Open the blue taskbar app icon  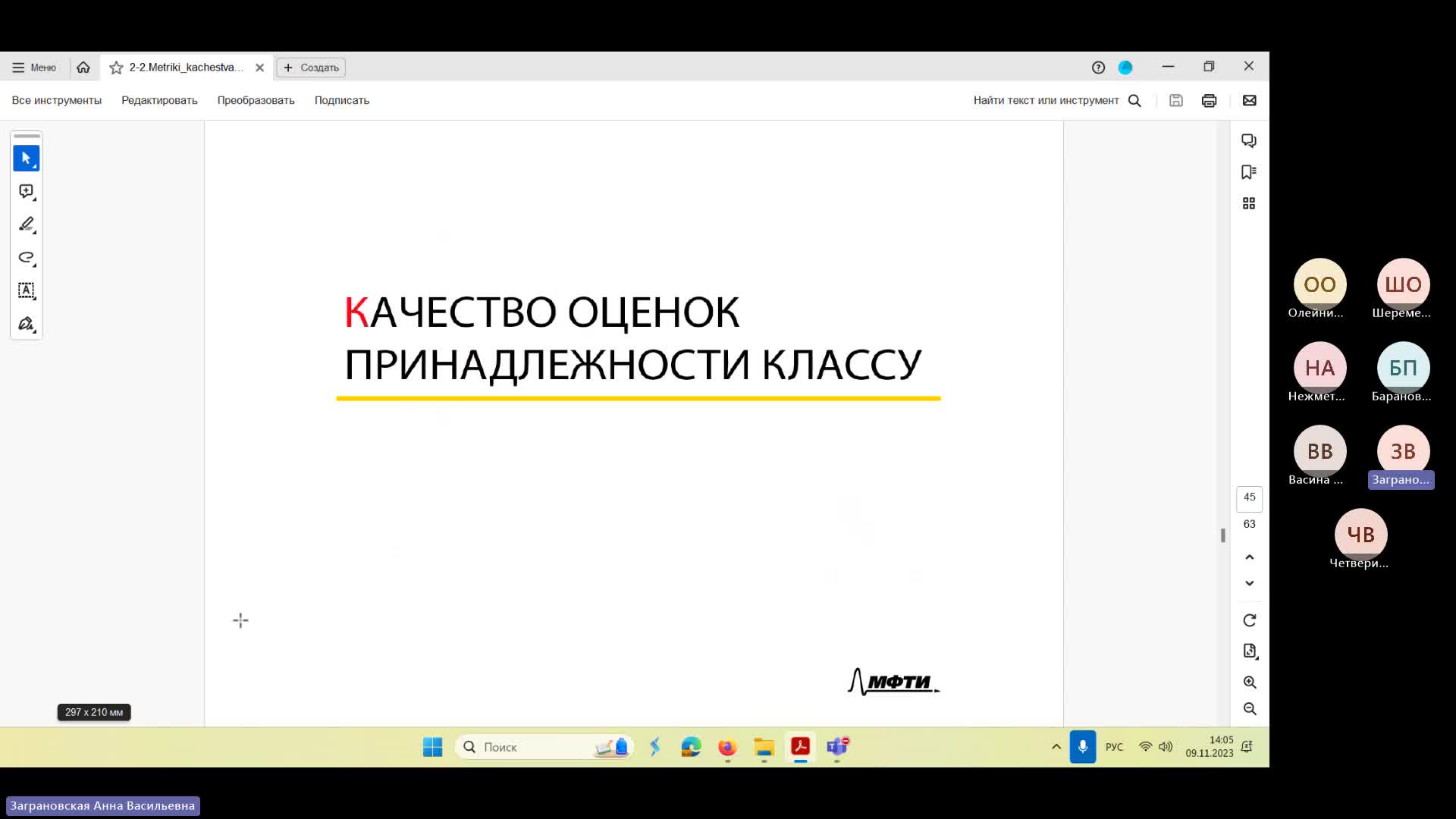(655, 747)
